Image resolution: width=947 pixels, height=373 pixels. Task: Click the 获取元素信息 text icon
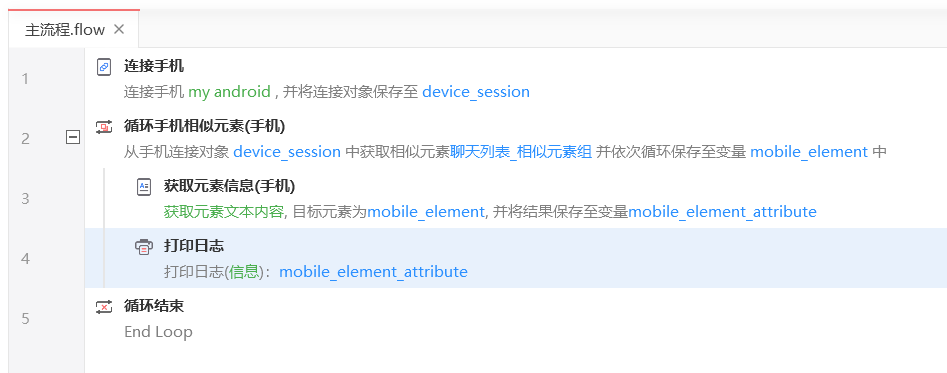coord(144,186)
